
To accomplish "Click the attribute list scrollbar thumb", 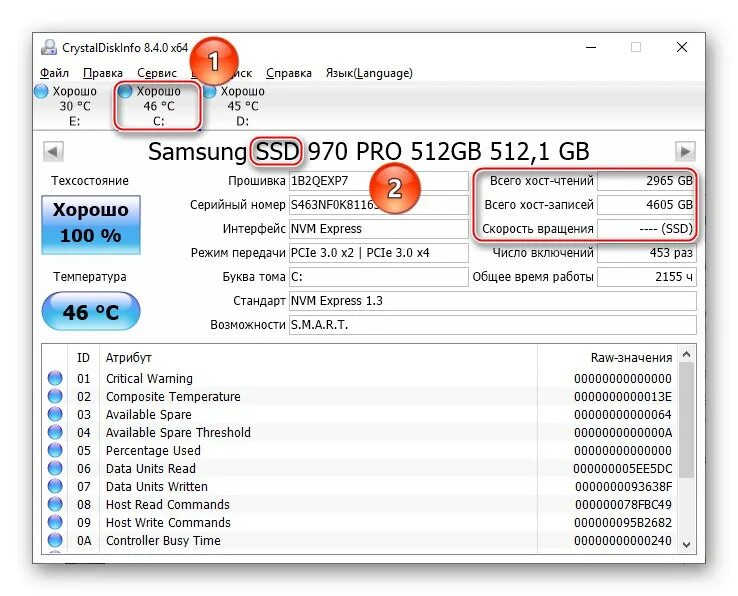I will [x=686, y=420].
